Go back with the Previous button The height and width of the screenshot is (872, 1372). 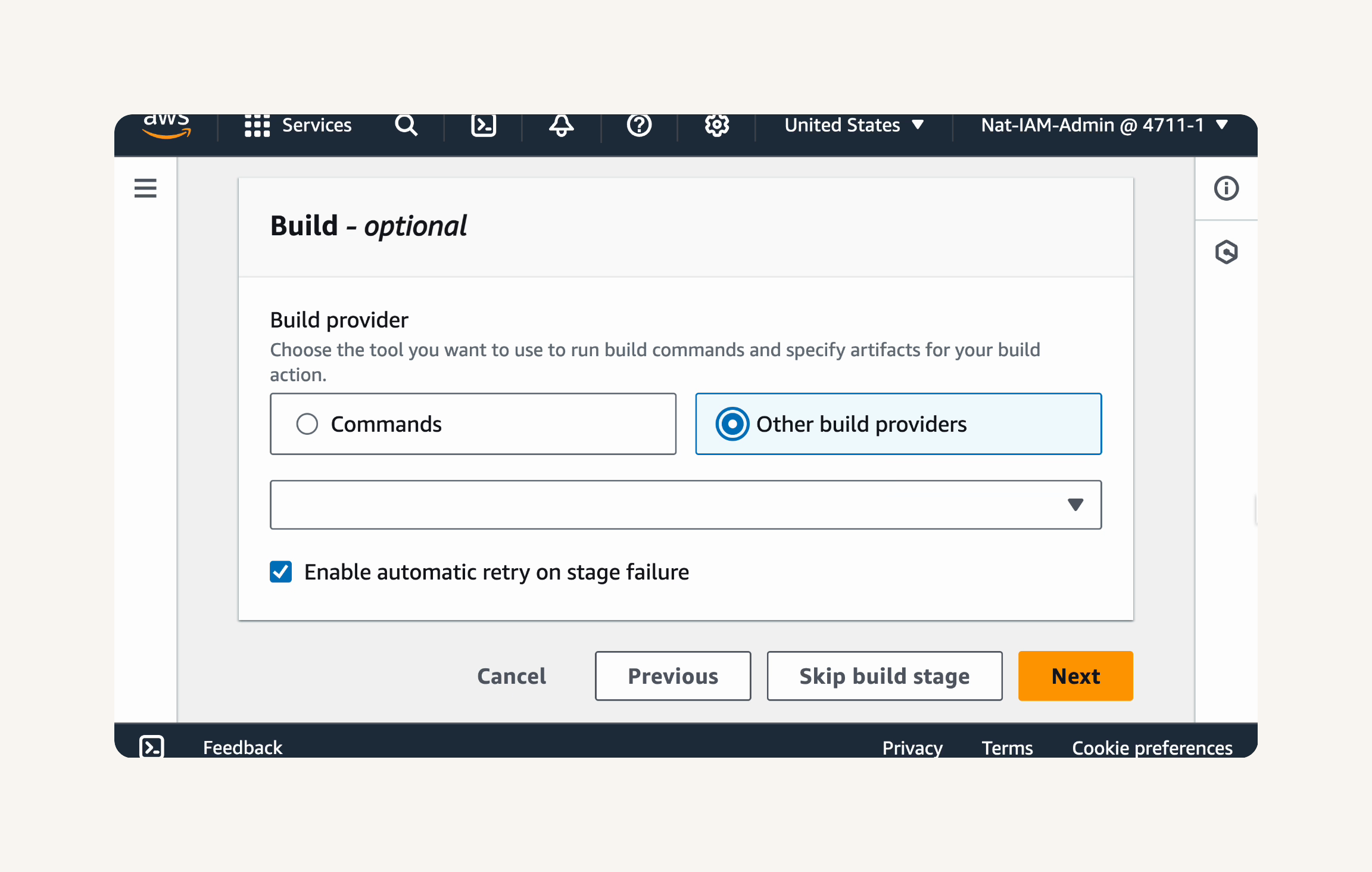[673, 676]
